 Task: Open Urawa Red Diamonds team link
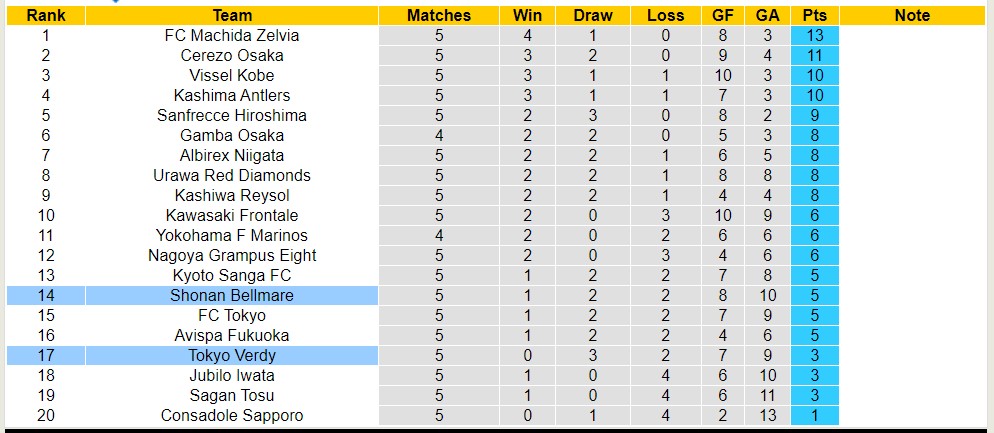(x=232, y=175)
